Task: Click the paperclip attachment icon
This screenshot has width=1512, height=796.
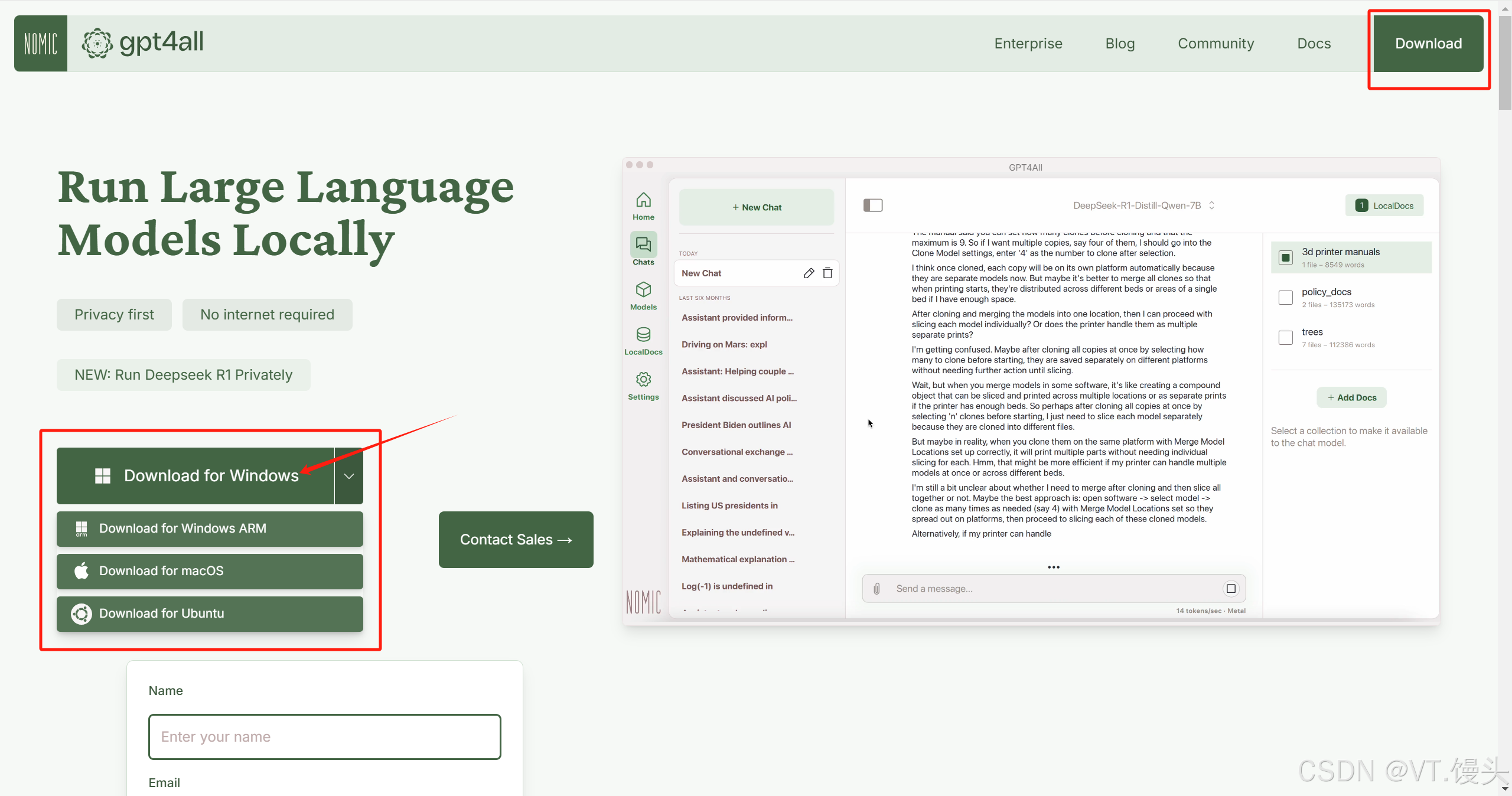Action: [x=877, y=589]
